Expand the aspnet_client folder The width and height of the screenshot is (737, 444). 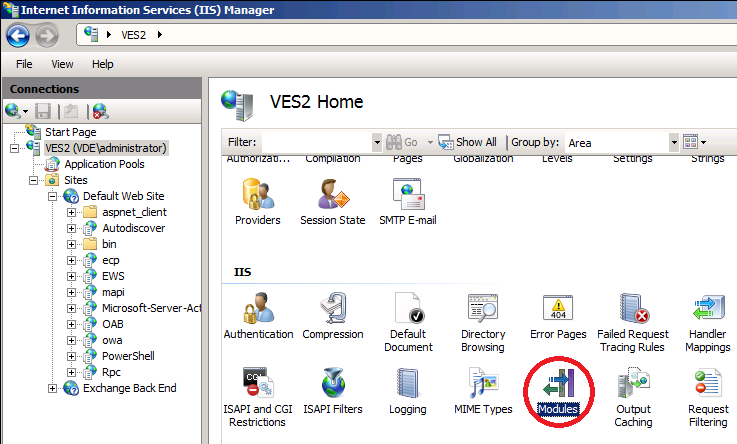tap(71, 212)
